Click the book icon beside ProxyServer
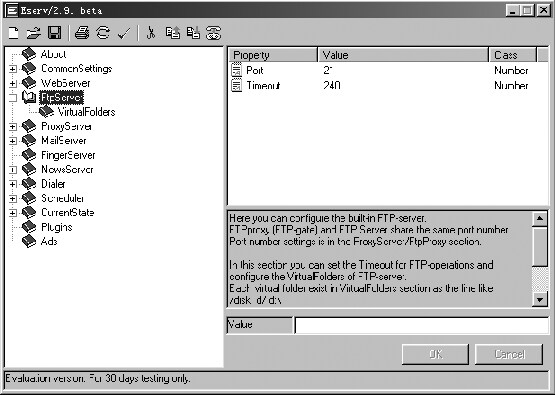Screen dimensions: 555x395 (x=29, y=126)
